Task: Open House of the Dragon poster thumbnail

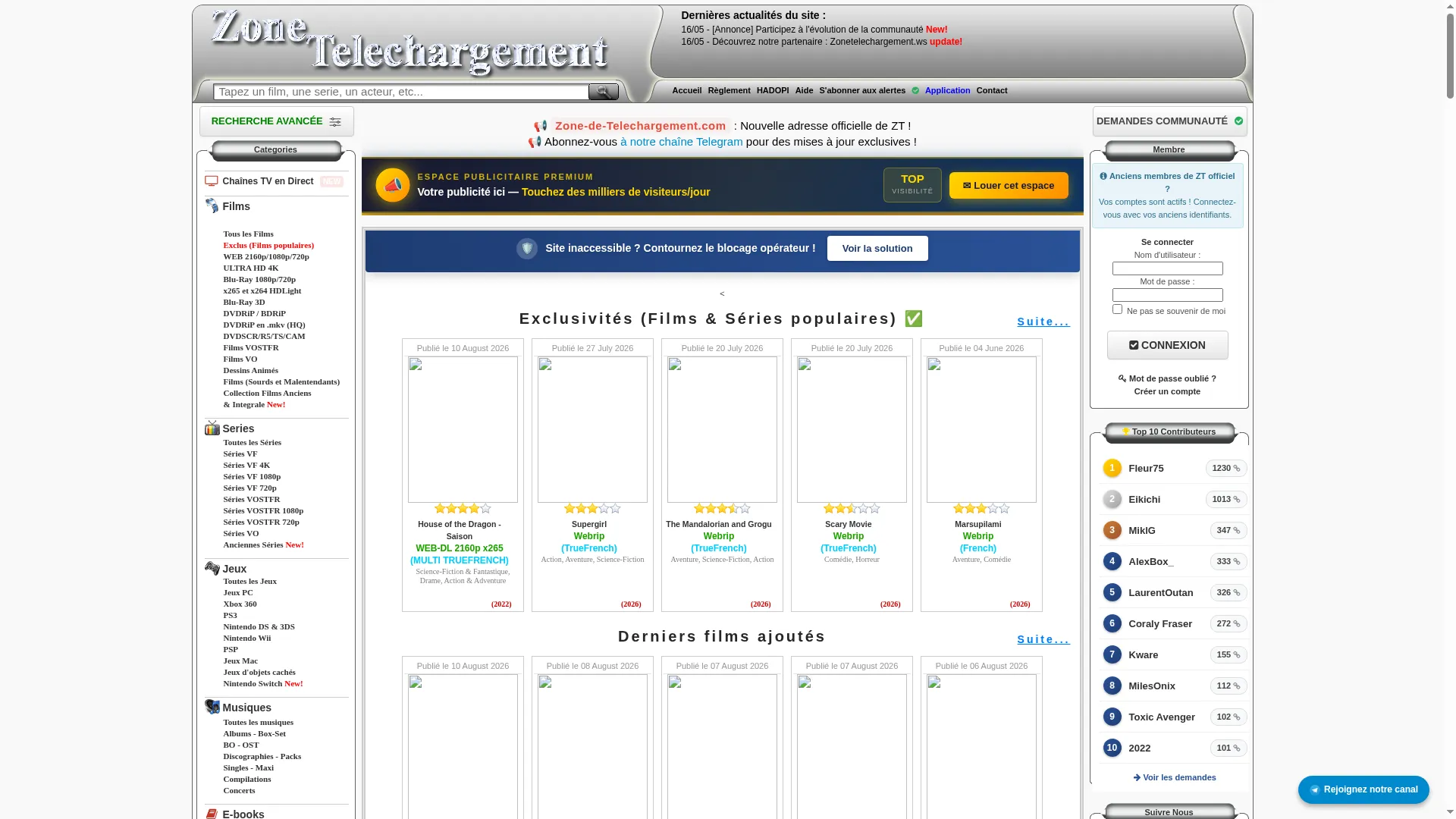Action: coord(463,430)
